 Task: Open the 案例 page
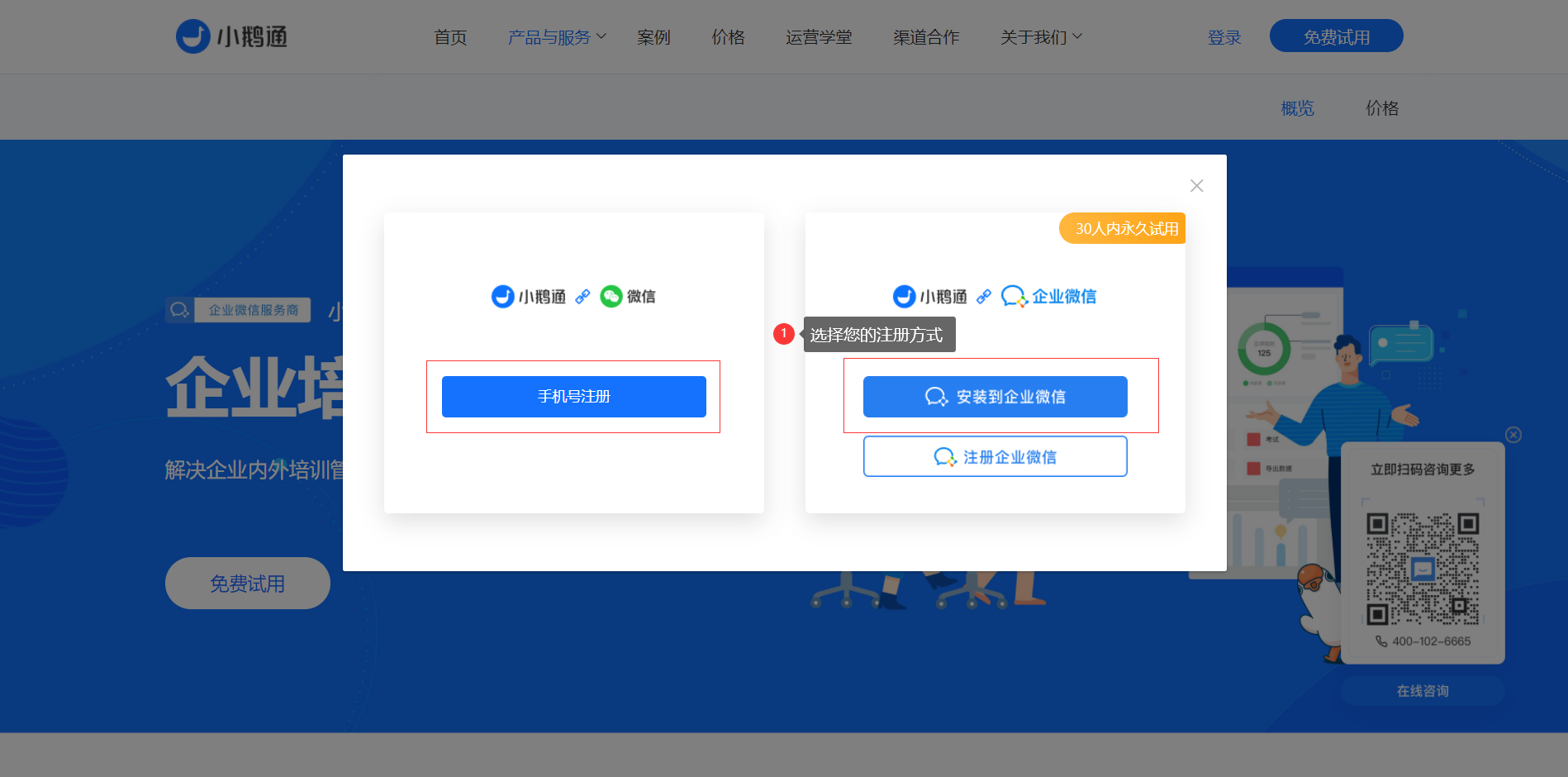pyautogui.click(x=653, y=37)
